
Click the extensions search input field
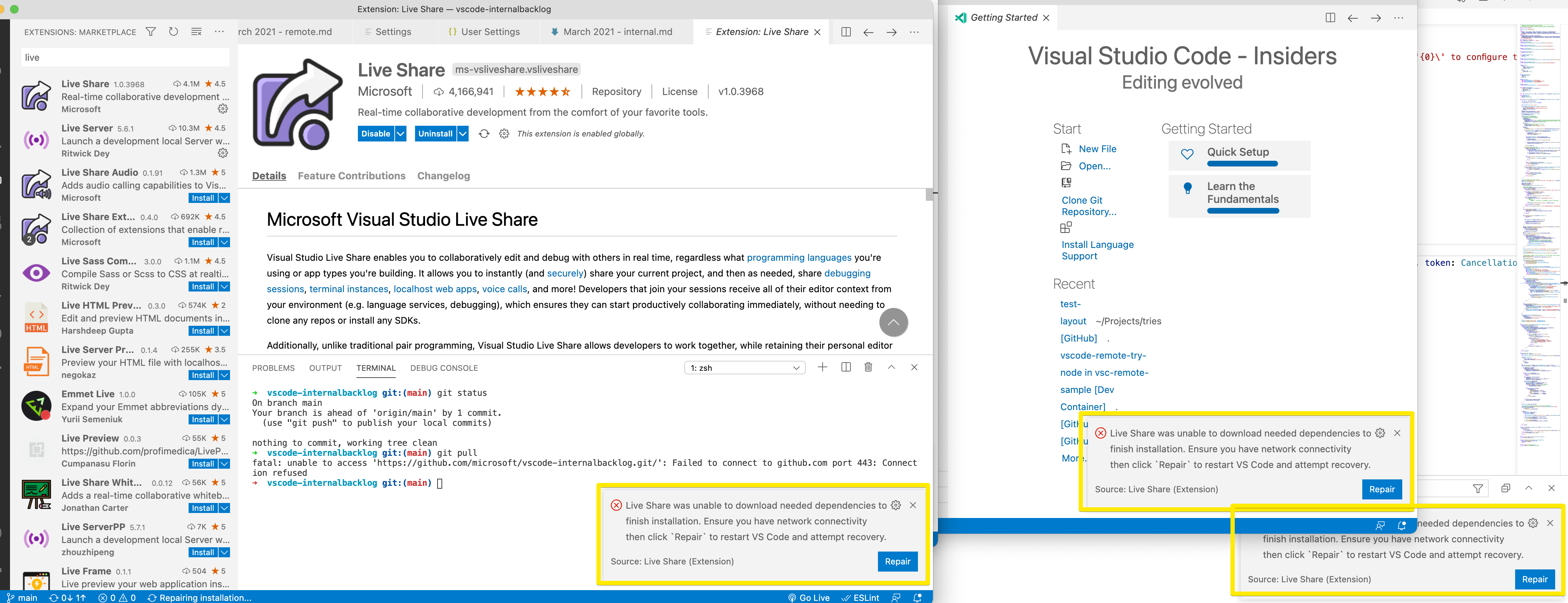click(x=125, y=57)
